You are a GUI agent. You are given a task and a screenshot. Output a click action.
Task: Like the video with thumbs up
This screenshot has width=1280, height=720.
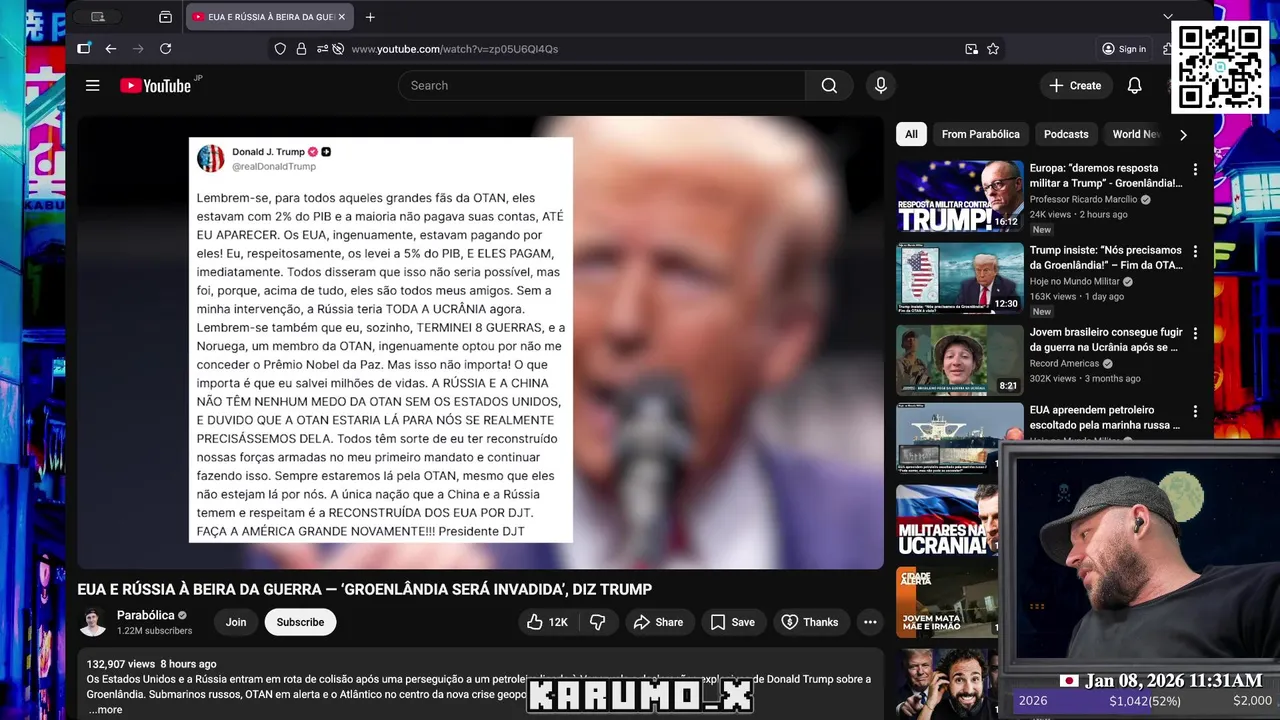(547, 622)
